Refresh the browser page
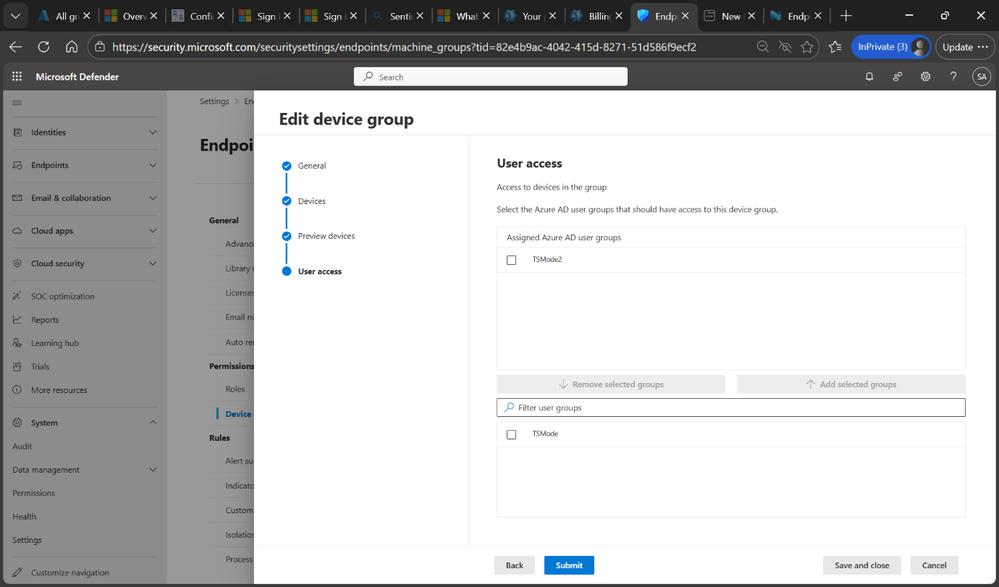The image size is (999, 587). click(x=43, y=47)
